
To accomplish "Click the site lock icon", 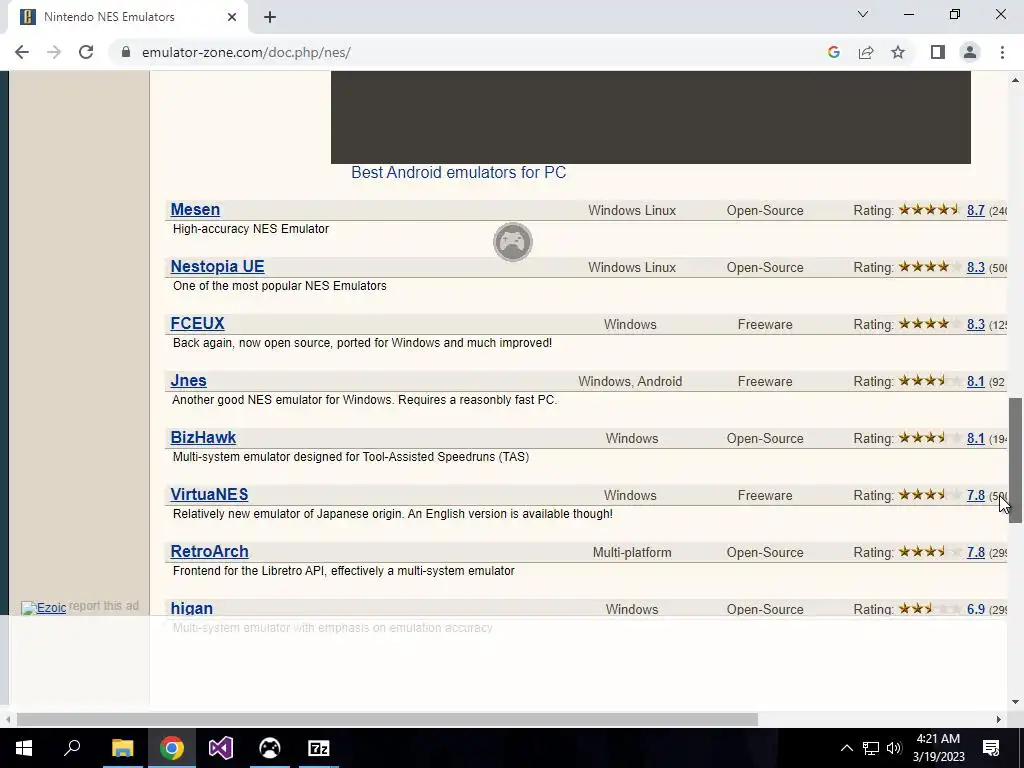I will coord(126,52).
